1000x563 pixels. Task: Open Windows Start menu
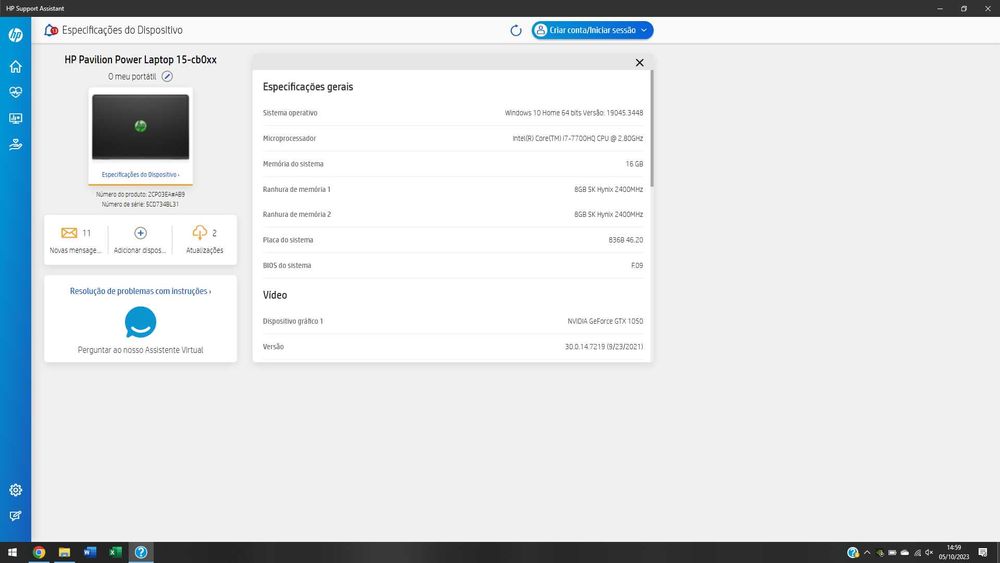pyautogui.click(x=12, y=552)
